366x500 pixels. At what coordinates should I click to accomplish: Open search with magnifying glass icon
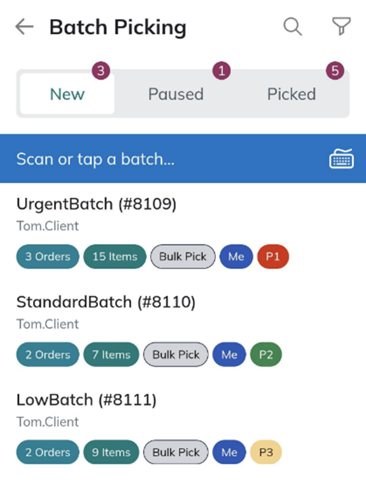[x=293, y=27]
